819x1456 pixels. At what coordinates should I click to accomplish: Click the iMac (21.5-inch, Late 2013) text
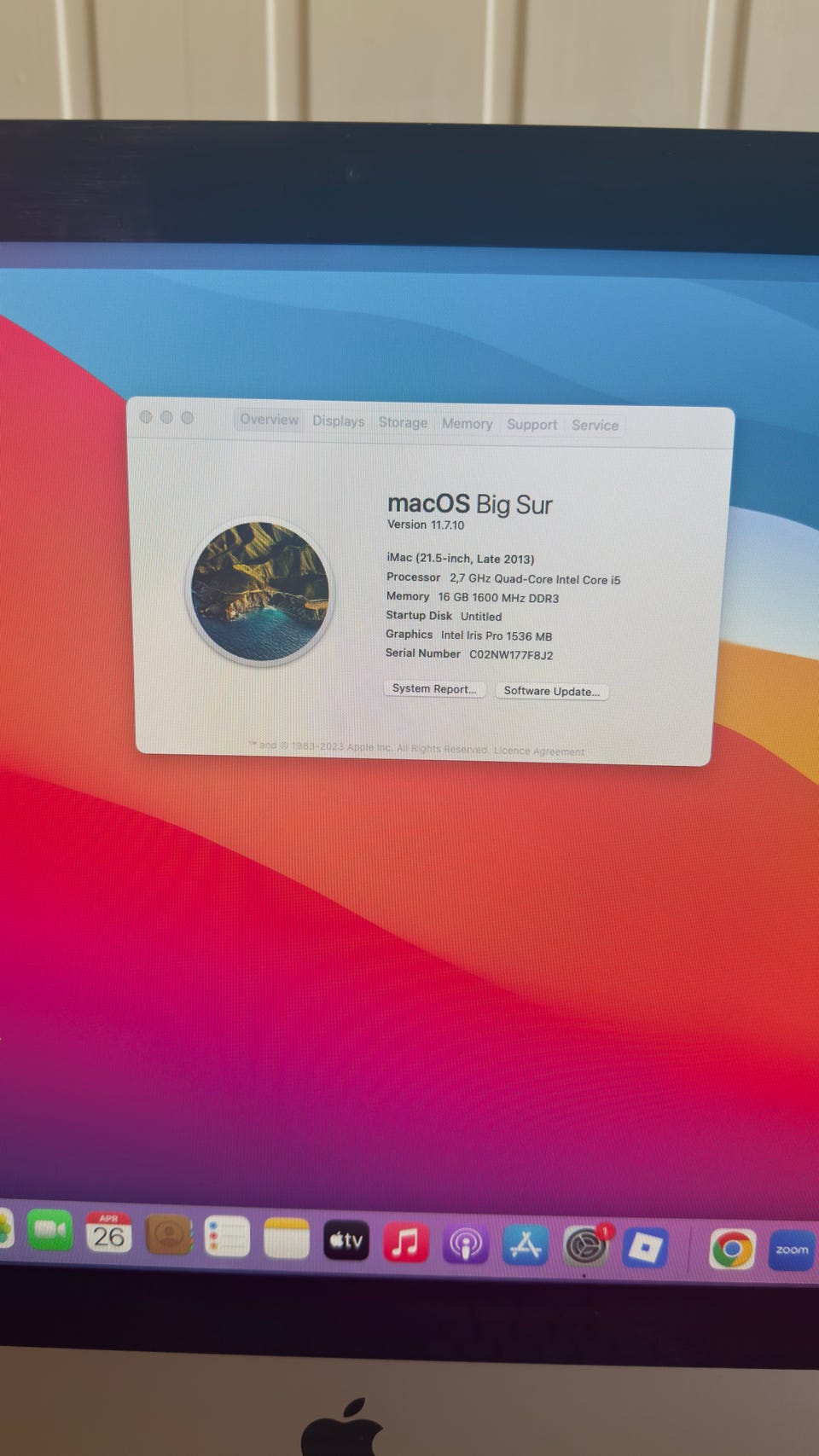[x=461, y=559]
